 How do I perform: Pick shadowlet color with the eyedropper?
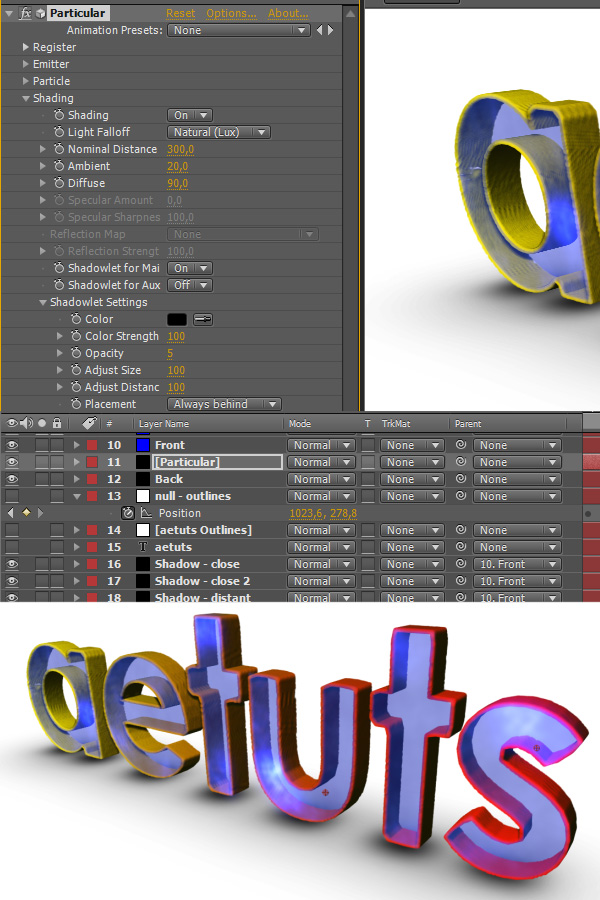coord(203,319)
